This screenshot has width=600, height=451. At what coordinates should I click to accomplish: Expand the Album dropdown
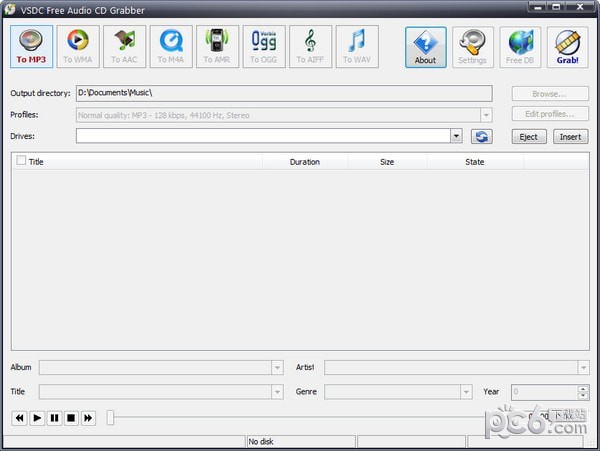point(277,368)
